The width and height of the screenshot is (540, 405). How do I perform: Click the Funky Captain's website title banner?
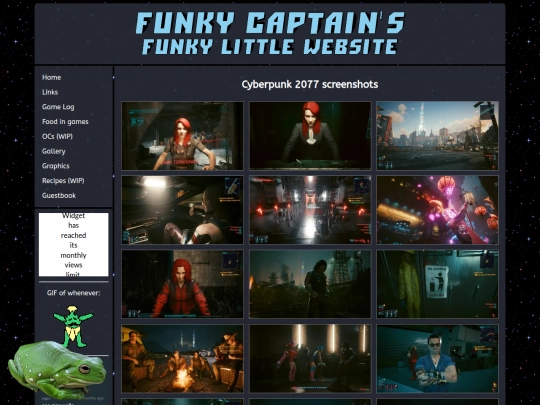tap(270, 33)
